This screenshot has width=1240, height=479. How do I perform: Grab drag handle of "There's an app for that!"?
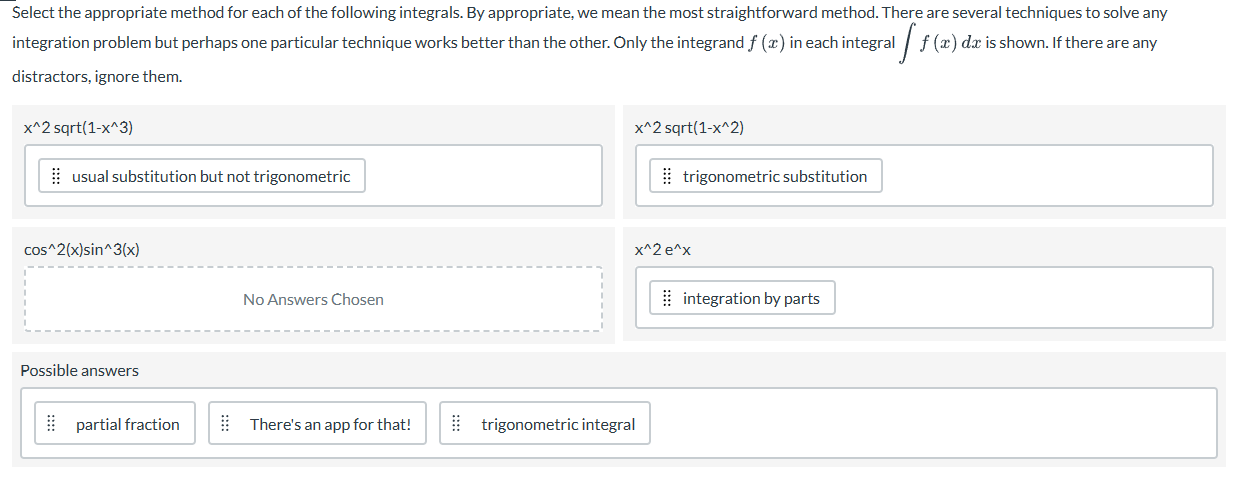[x=225, y=424]
